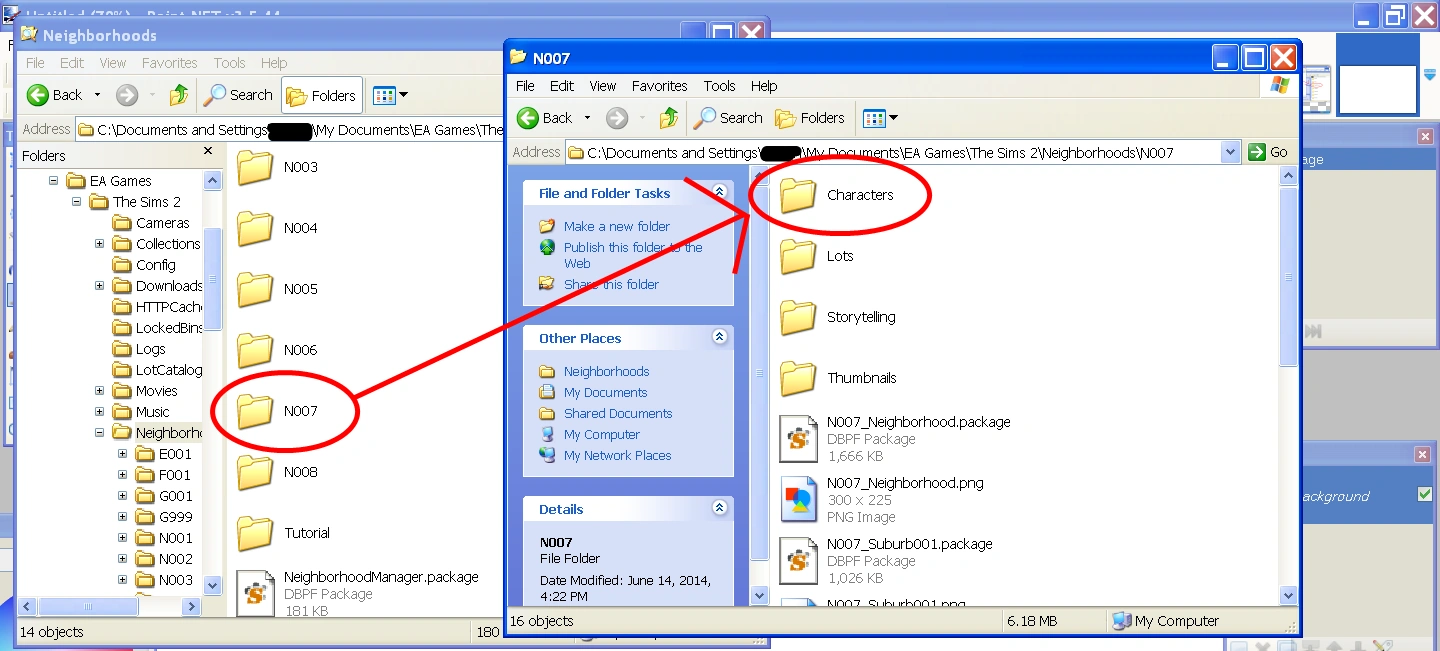Expand Downloads tree node
1440x651 pixels.
(99, 286)
